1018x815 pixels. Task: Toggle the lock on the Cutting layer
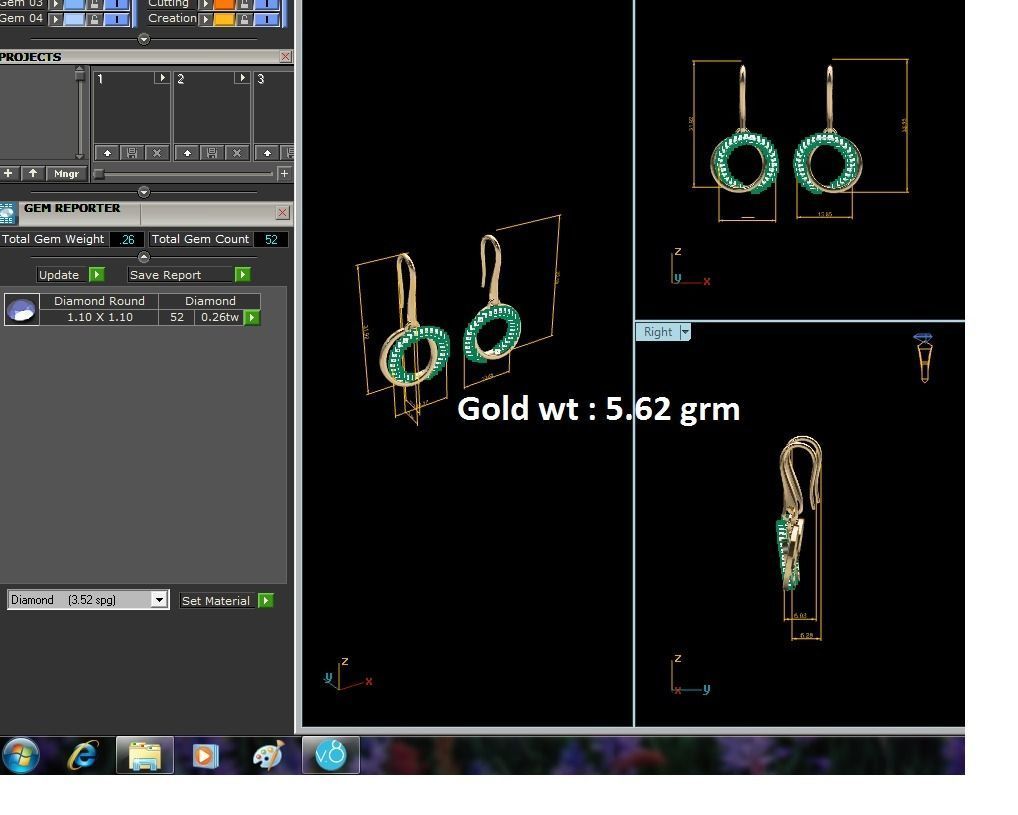pos(245,4)
